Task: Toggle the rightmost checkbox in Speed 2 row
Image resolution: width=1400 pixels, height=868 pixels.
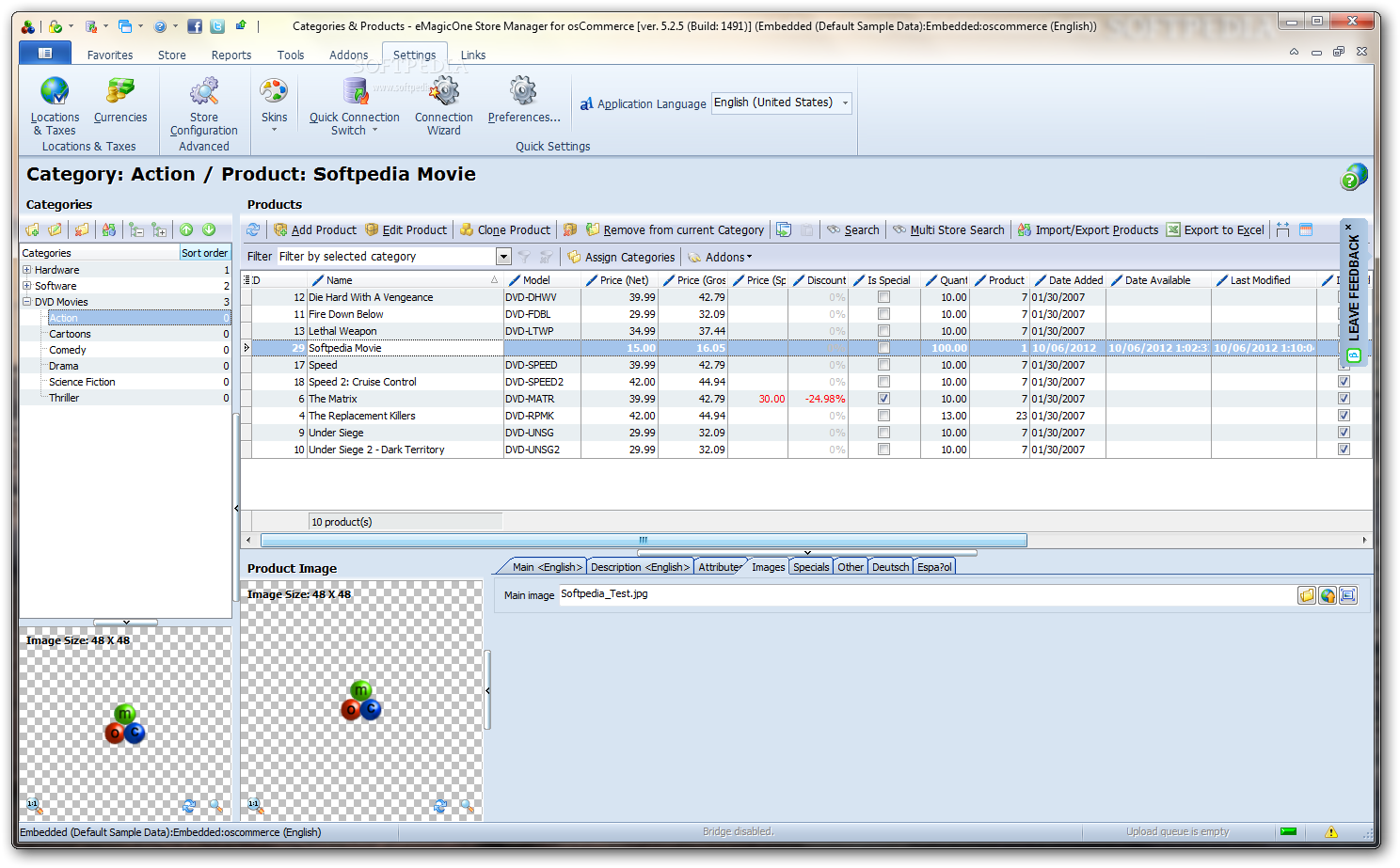Action: click(1344, 382)
